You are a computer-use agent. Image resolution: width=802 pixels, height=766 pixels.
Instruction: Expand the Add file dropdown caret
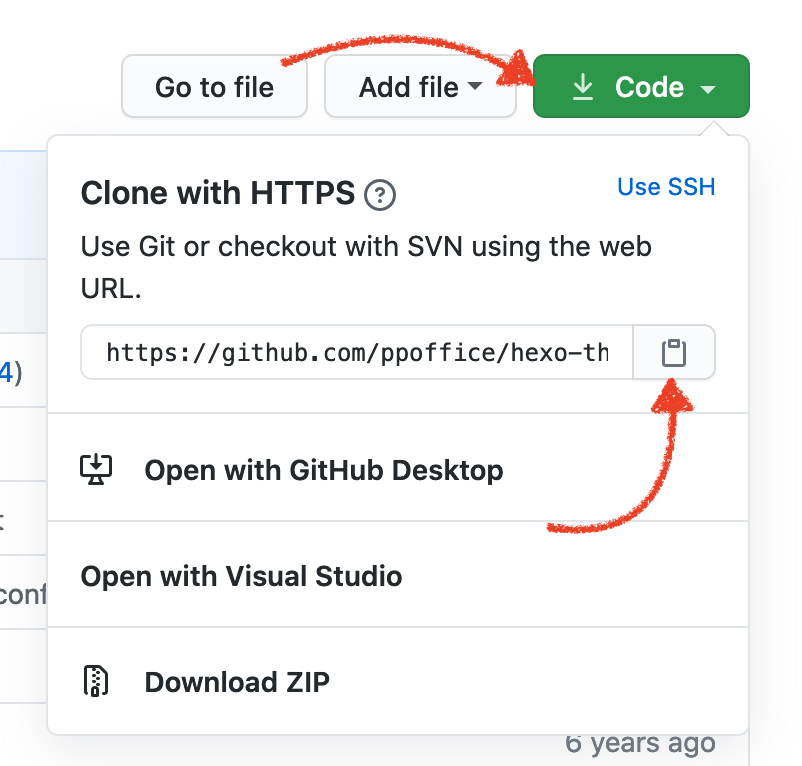pyautogui.click(x=475, y=88)
